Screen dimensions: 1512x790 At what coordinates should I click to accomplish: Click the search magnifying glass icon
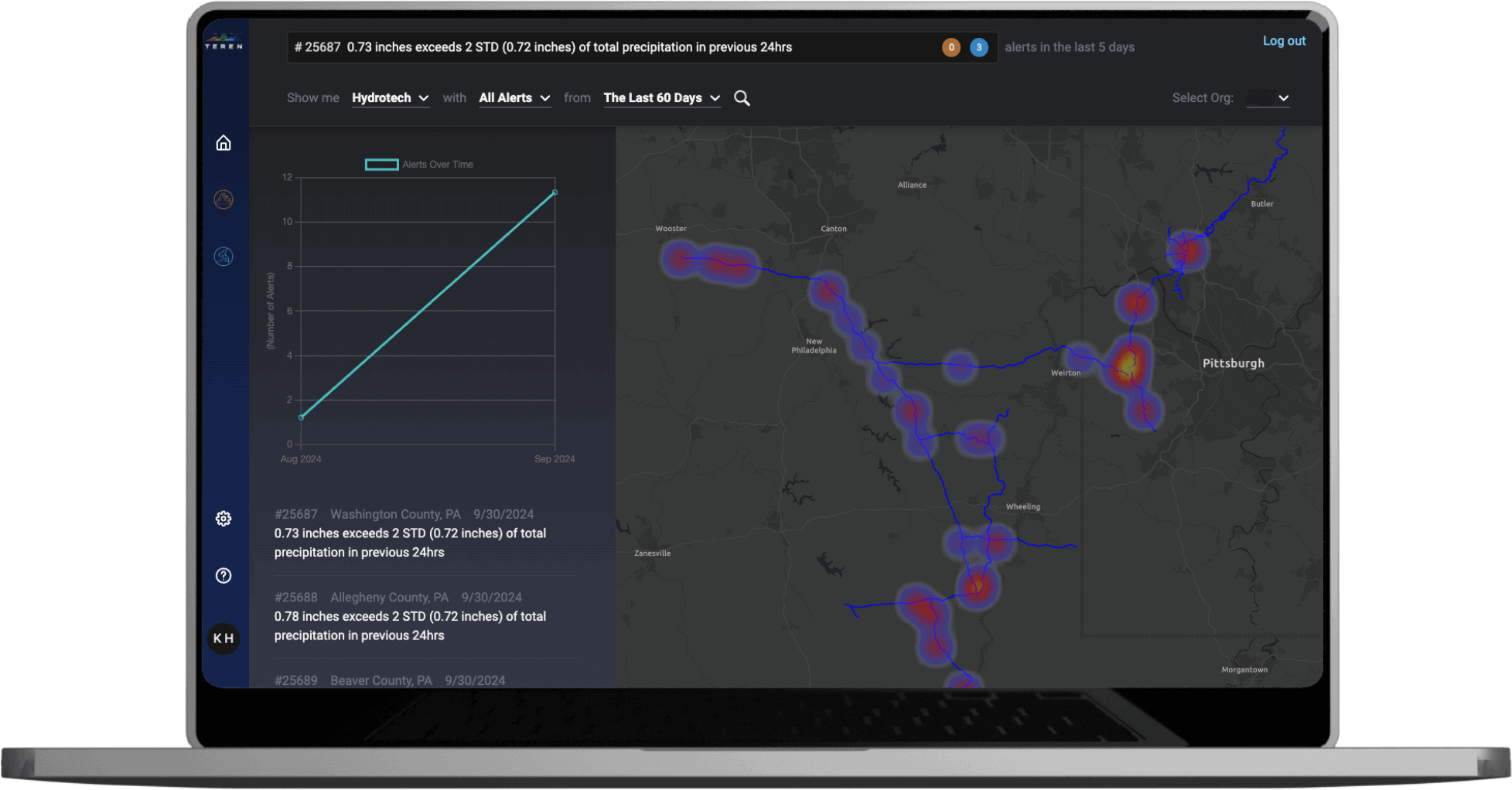coord(742,98)
